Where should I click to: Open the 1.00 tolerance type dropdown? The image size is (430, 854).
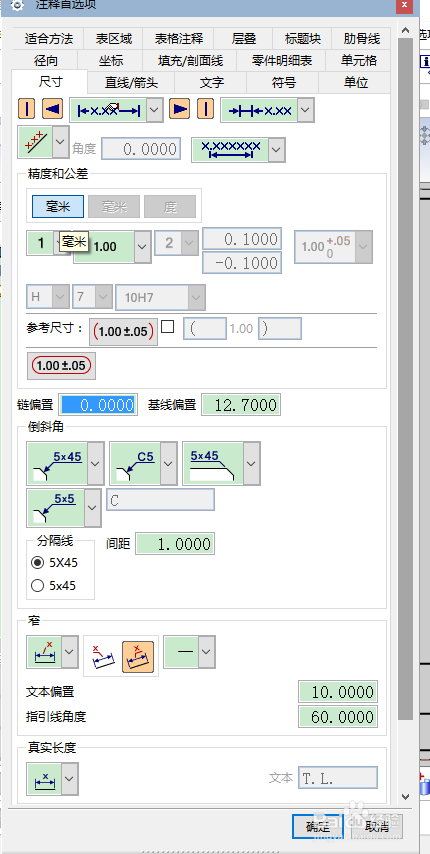[x=143, y=247]
